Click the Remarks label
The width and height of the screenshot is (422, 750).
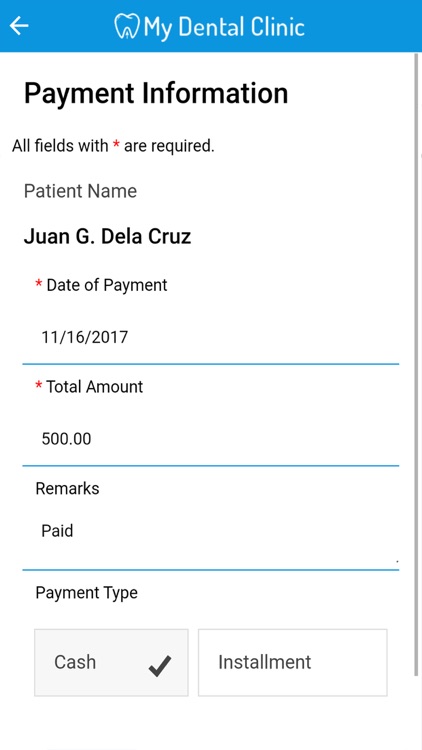pyautogui.click(x=67, y=488)
